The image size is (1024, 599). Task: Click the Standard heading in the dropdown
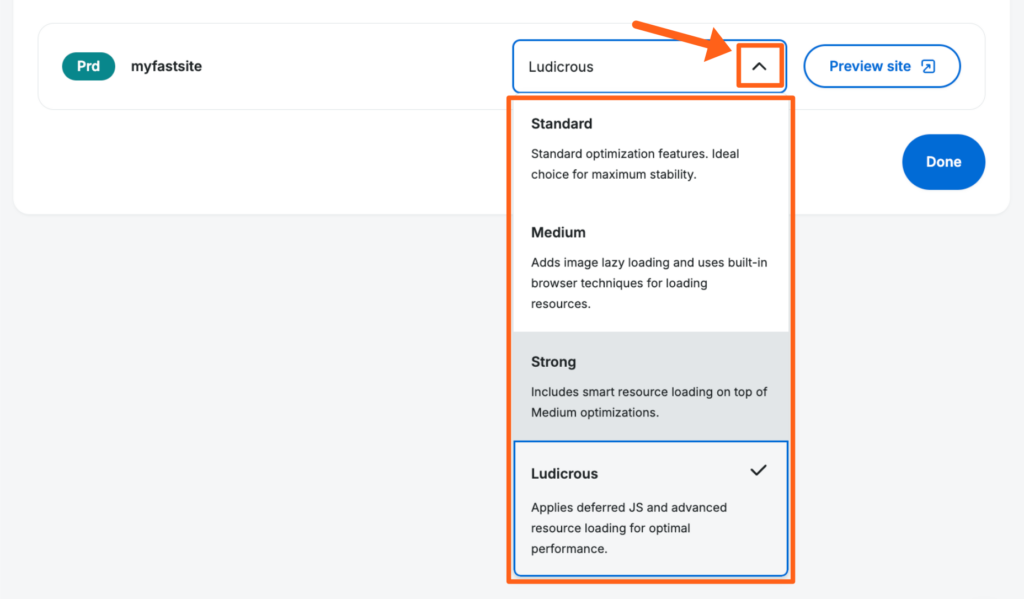tap(561, 124)
